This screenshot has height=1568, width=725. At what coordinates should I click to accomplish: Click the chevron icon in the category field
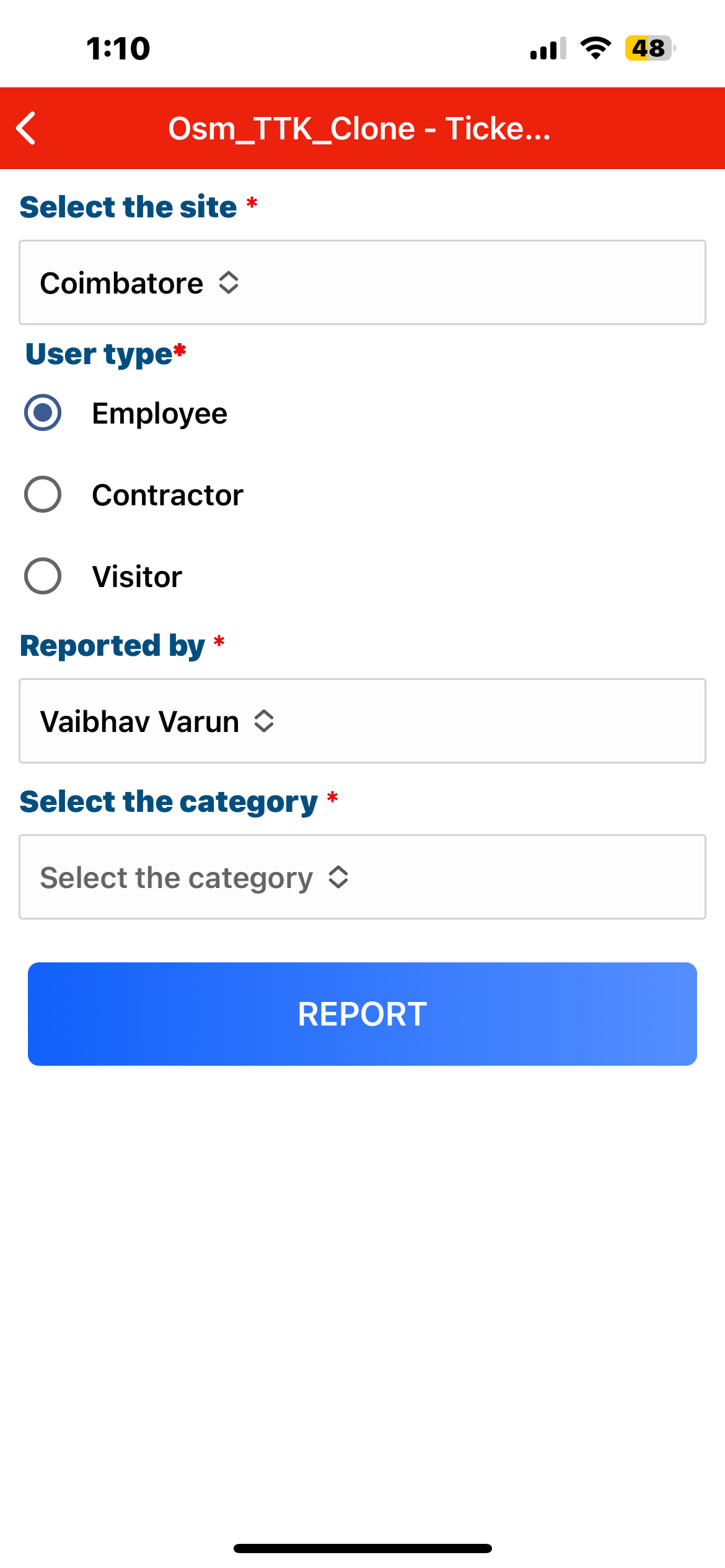338,878
